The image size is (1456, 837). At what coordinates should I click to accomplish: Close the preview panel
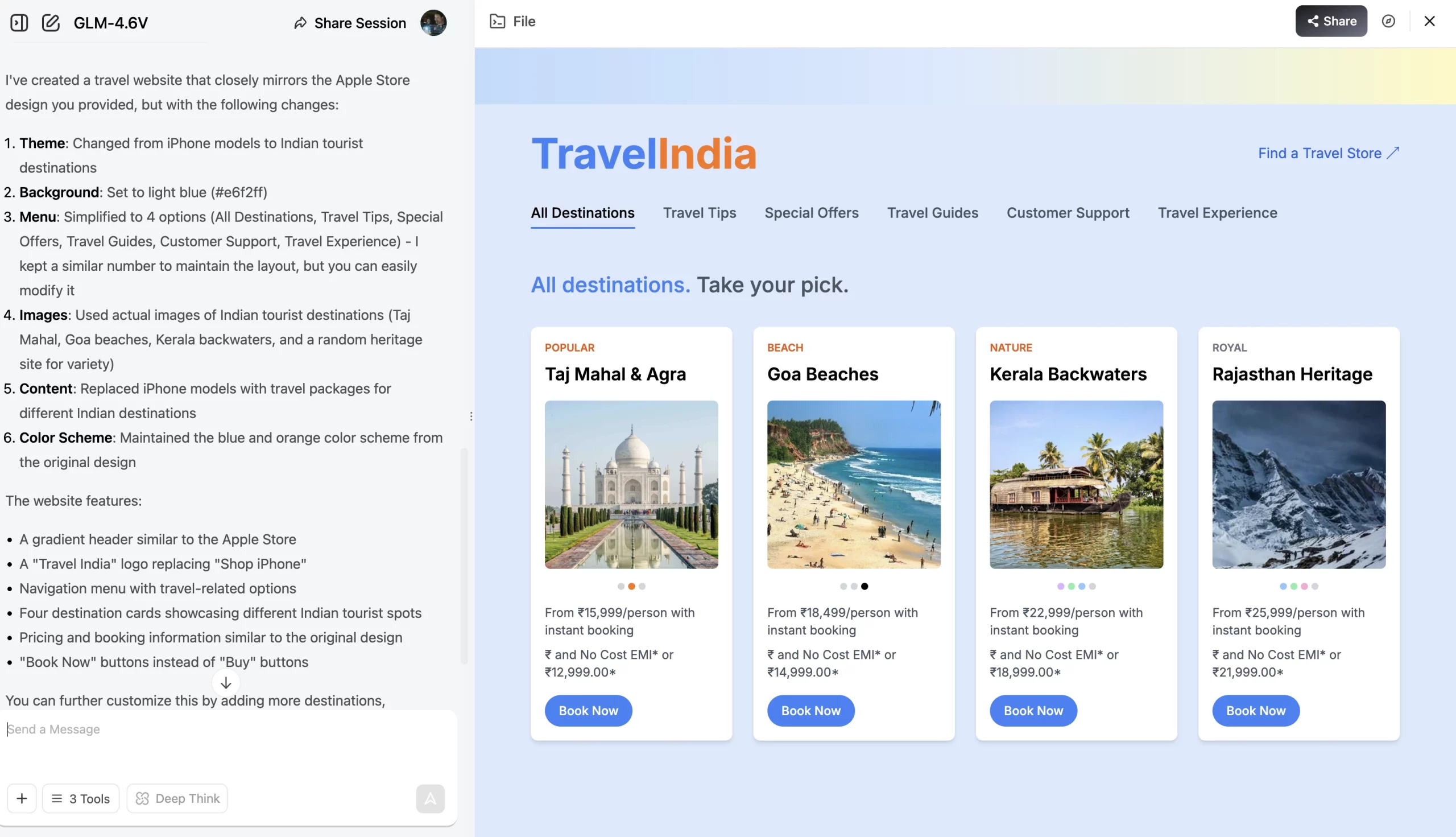pos(1429,21)
